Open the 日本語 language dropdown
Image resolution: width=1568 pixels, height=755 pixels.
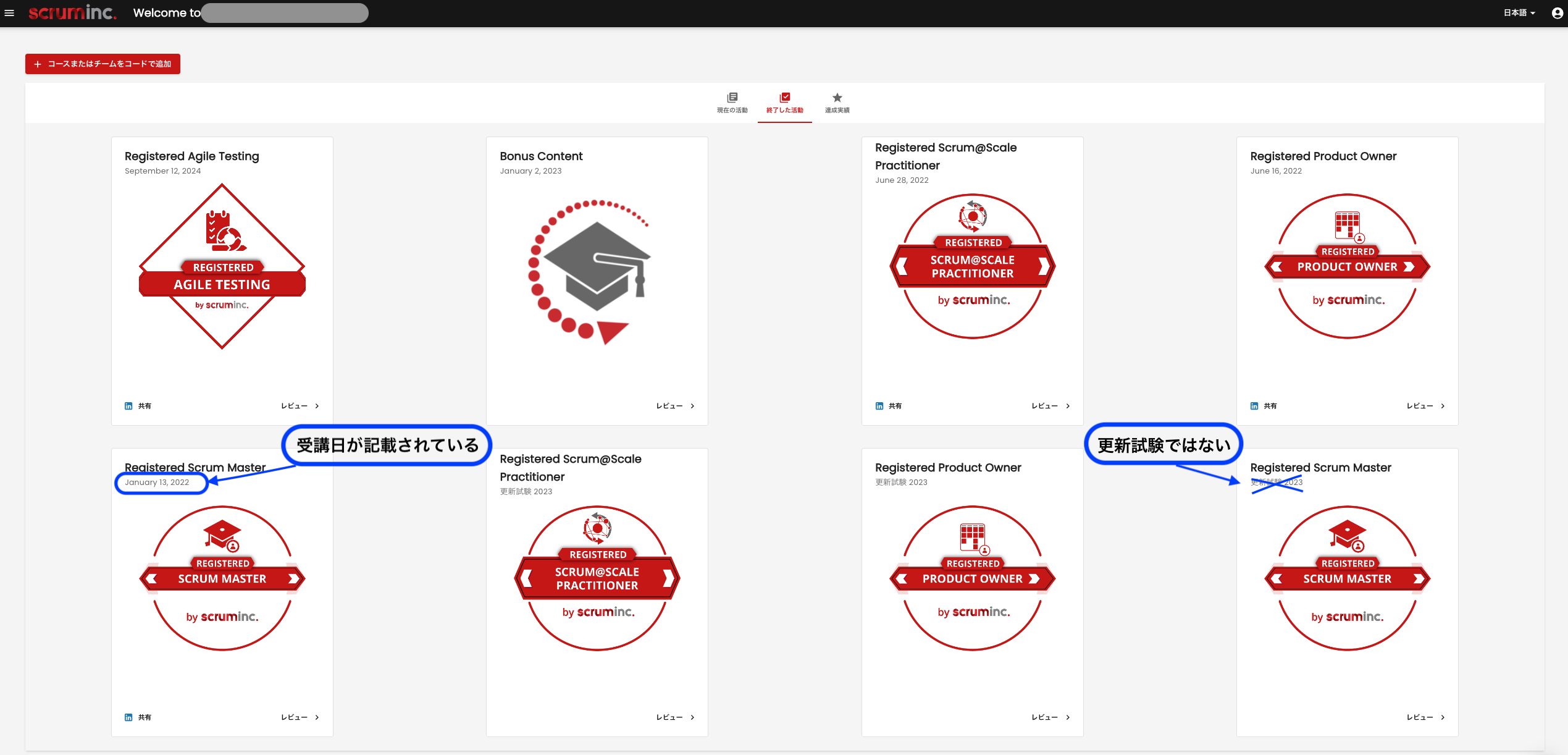pos(1519,13)
